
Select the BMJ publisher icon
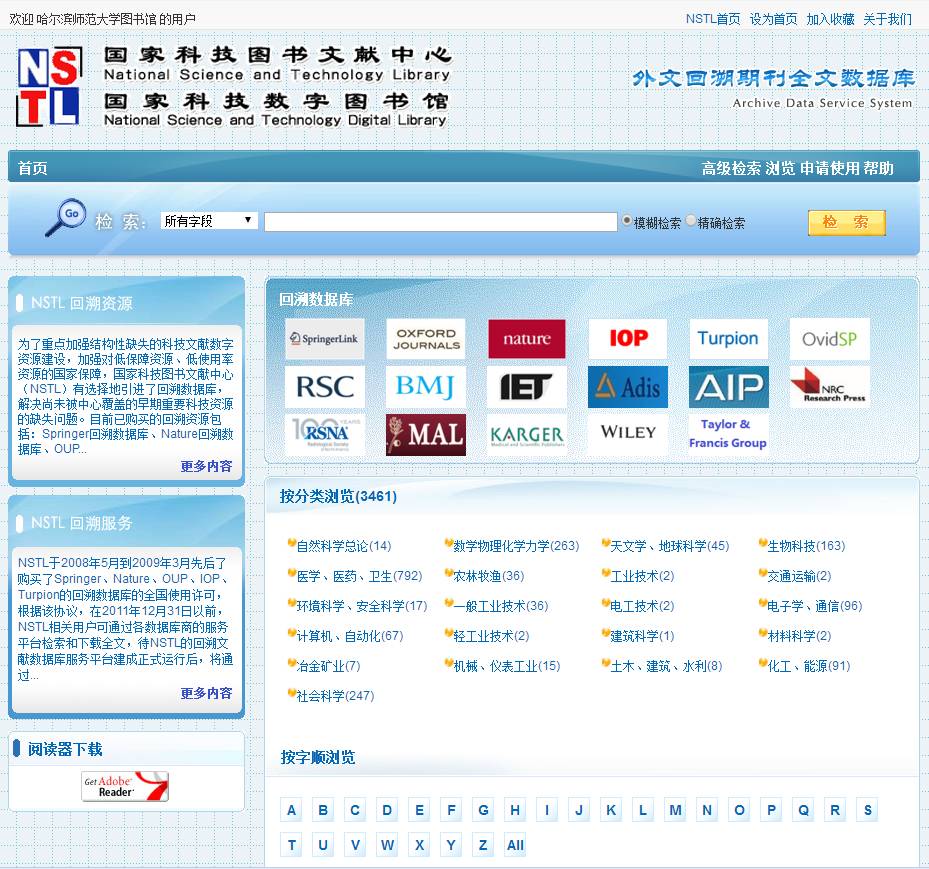coord(426,386)
